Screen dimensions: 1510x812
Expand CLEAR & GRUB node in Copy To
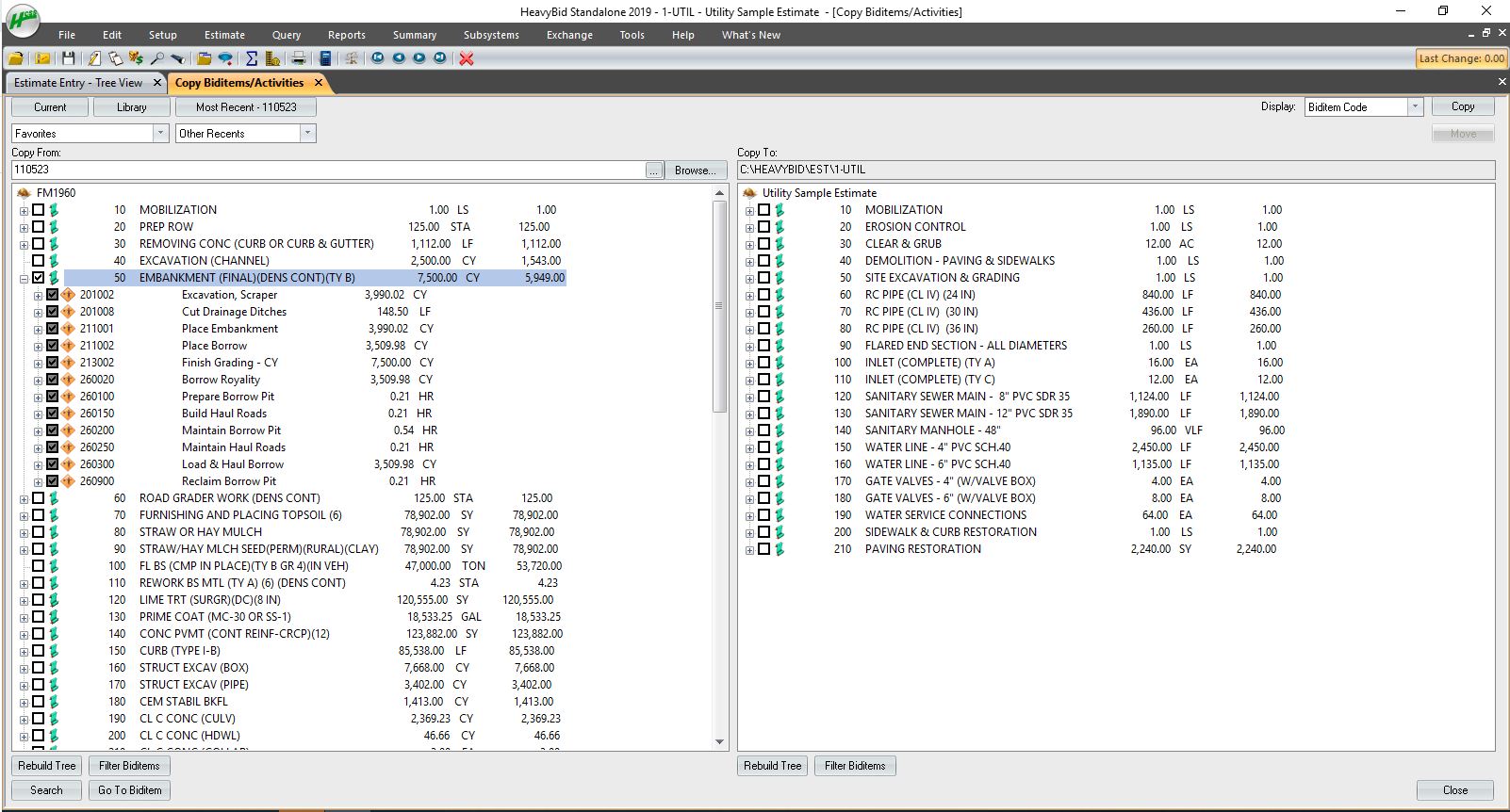[749, 245]
